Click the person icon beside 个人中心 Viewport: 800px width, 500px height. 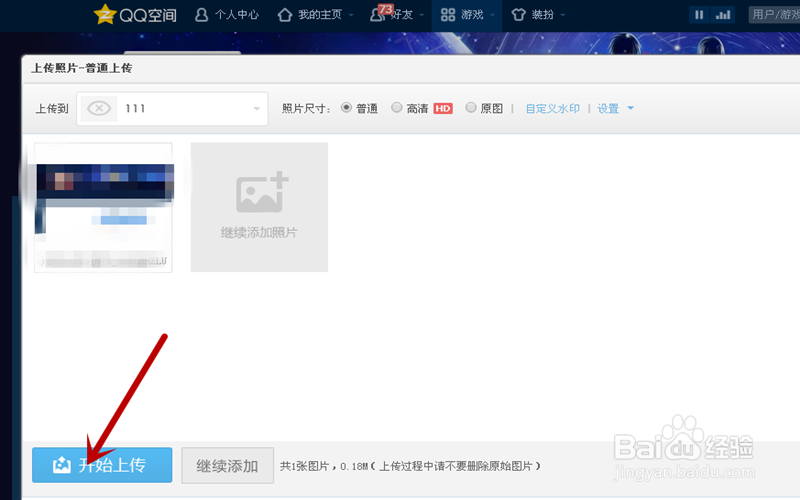(x=202, y=15)
